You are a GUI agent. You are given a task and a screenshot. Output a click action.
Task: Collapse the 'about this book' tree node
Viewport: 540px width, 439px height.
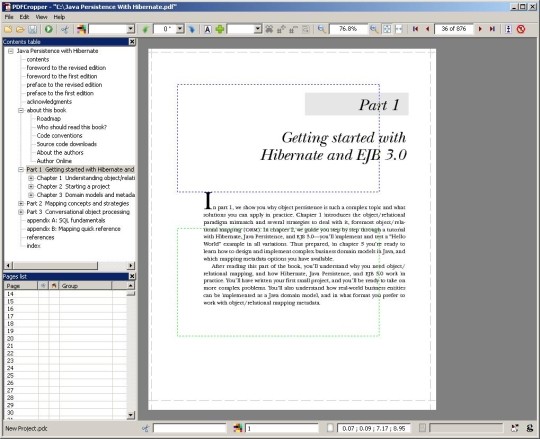(x=21, y=110)
